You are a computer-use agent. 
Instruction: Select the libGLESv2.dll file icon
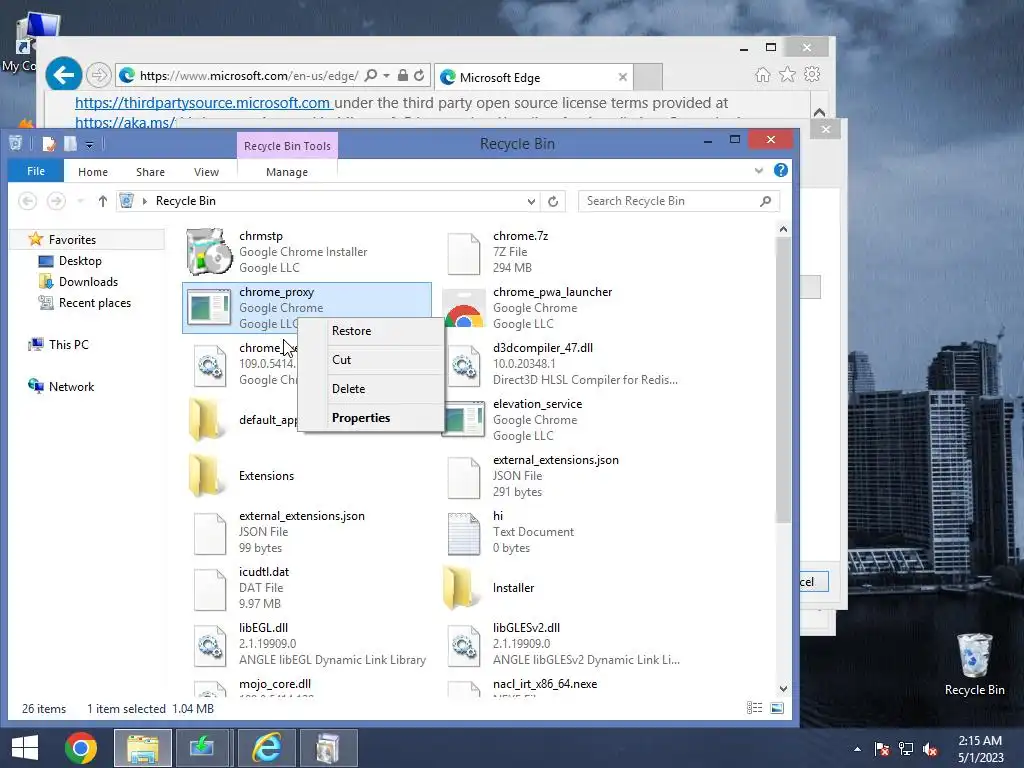pyautogui.click(x=464, y=646)
